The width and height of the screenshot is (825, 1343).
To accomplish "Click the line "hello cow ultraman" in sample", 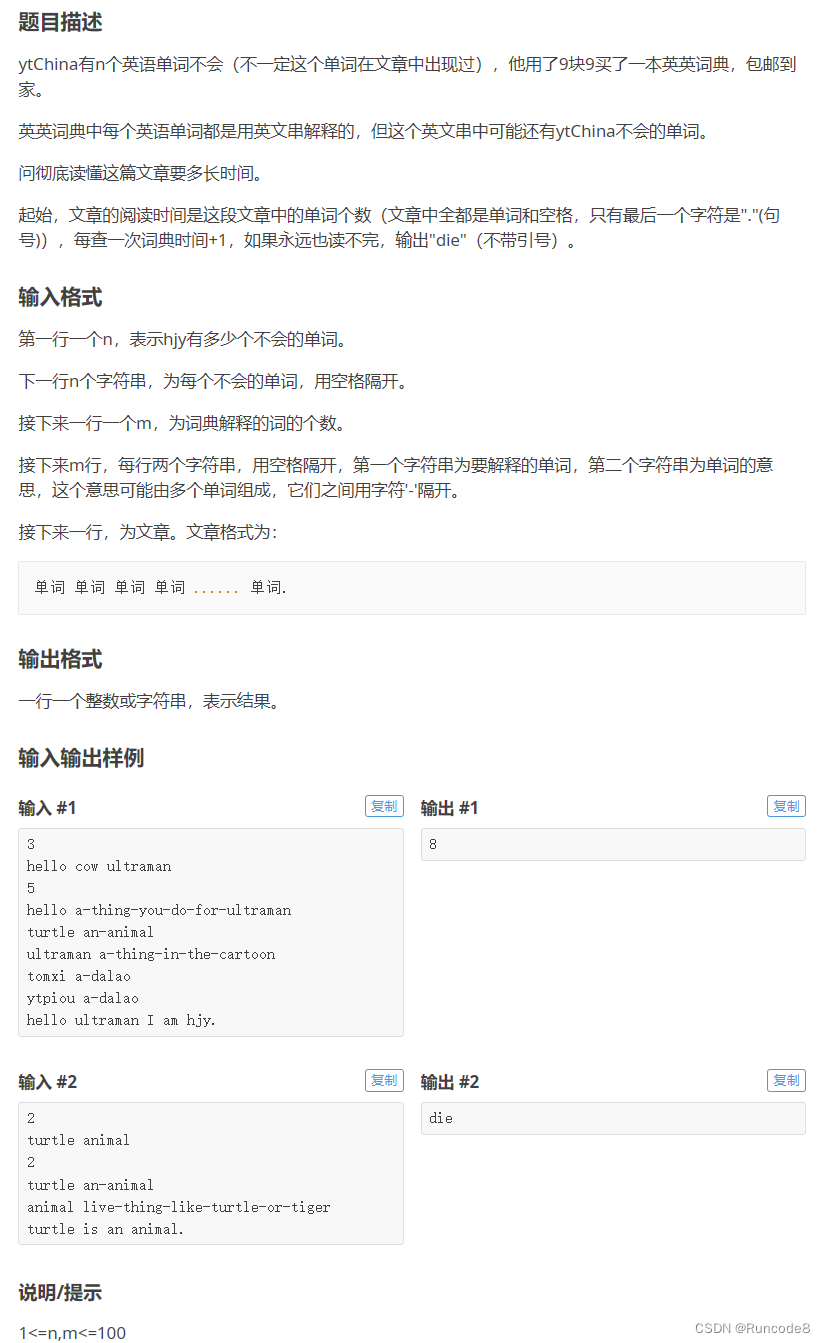I will coord(99,866).
